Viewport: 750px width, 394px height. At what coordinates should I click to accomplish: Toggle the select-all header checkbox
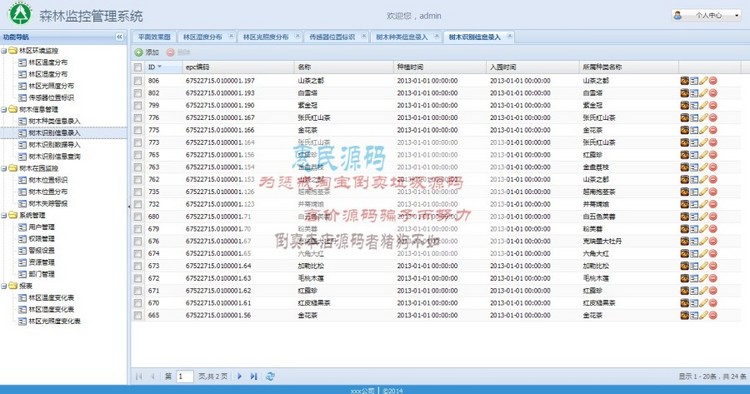click(x=138, y=67)
